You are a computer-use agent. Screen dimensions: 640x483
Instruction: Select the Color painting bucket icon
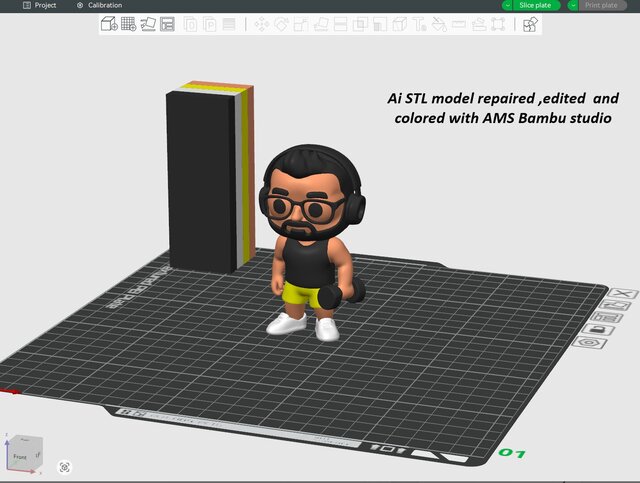(439, 24)
